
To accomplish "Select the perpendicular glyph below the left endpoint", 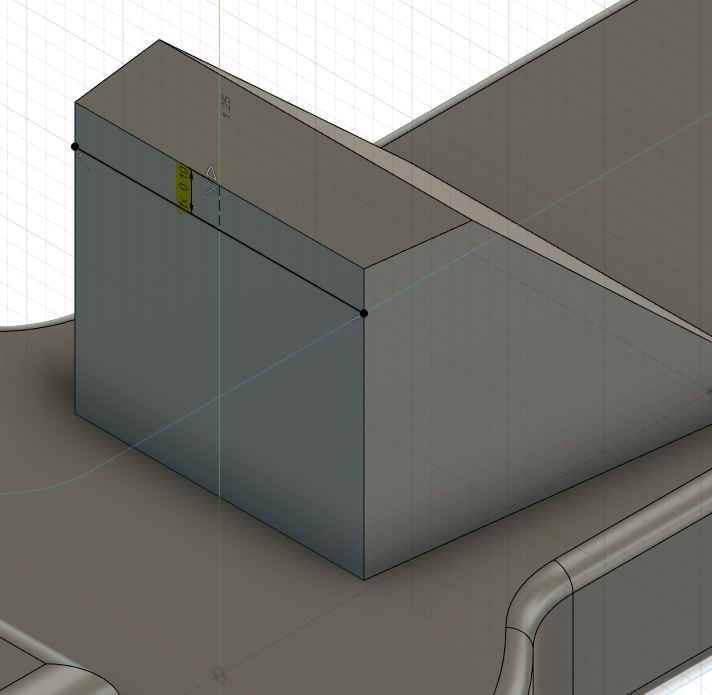I will tap(84, 161).
